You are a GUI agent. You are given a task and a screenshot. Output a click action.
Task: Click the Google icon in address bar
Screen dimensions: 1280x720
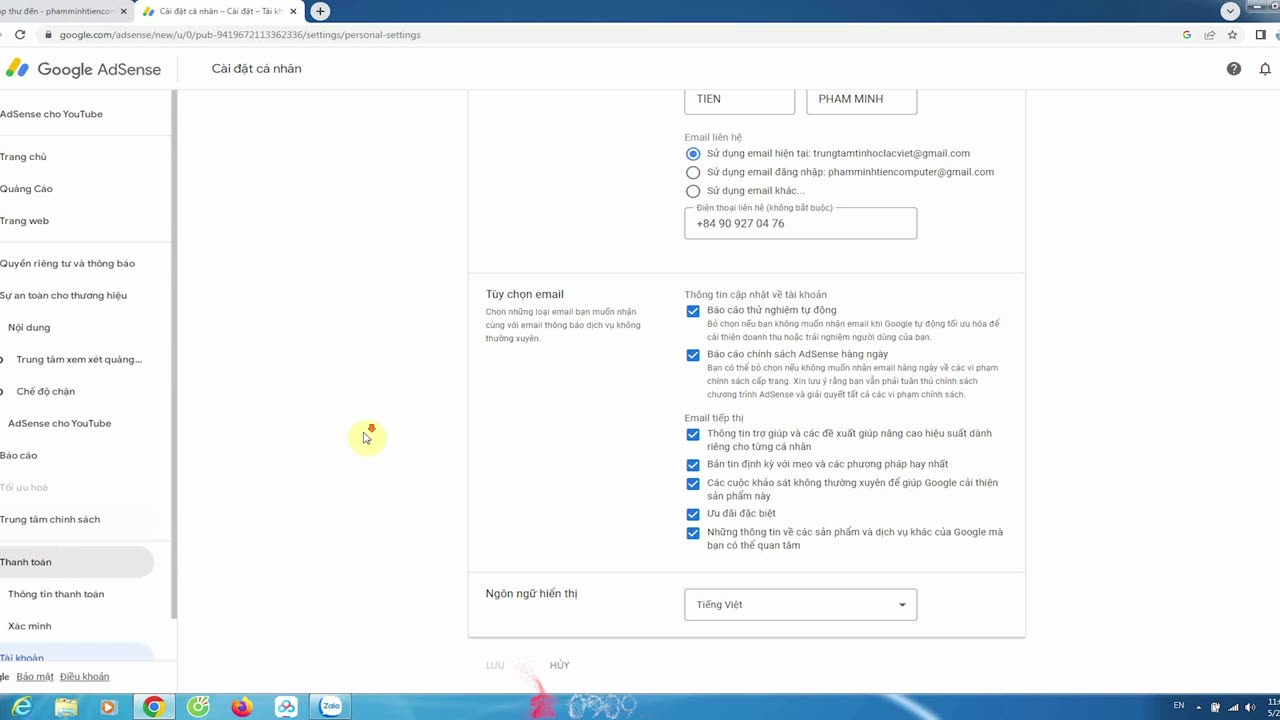[1187, 34]
